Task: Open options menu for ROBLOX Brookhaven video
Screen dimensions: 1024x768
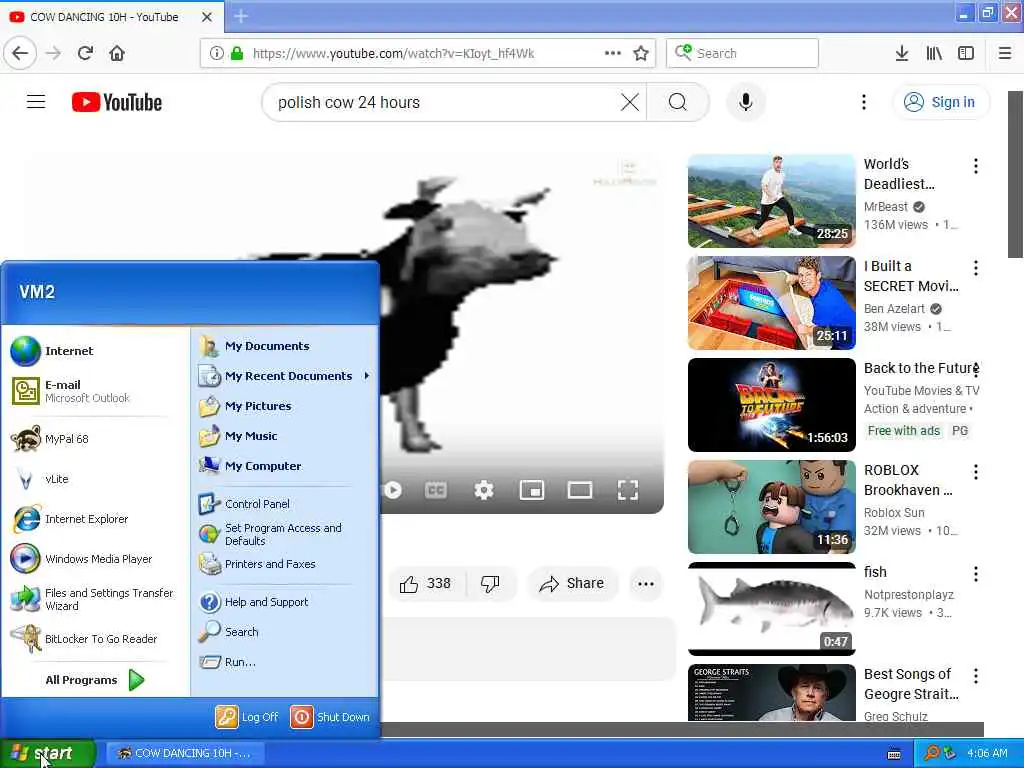Action: click(x=976, y=472)
